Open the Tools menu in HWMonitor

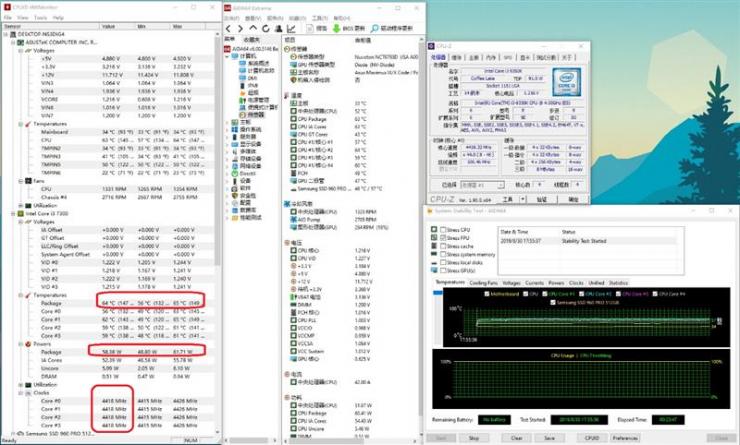[x=40, y=17]
